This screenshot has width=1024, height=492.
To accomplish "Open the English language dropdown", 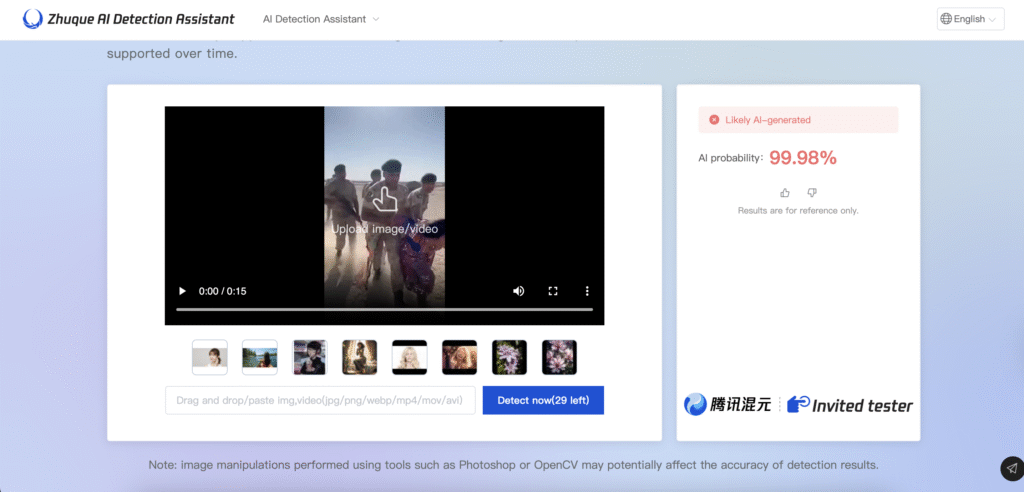I will click(970, 19).
